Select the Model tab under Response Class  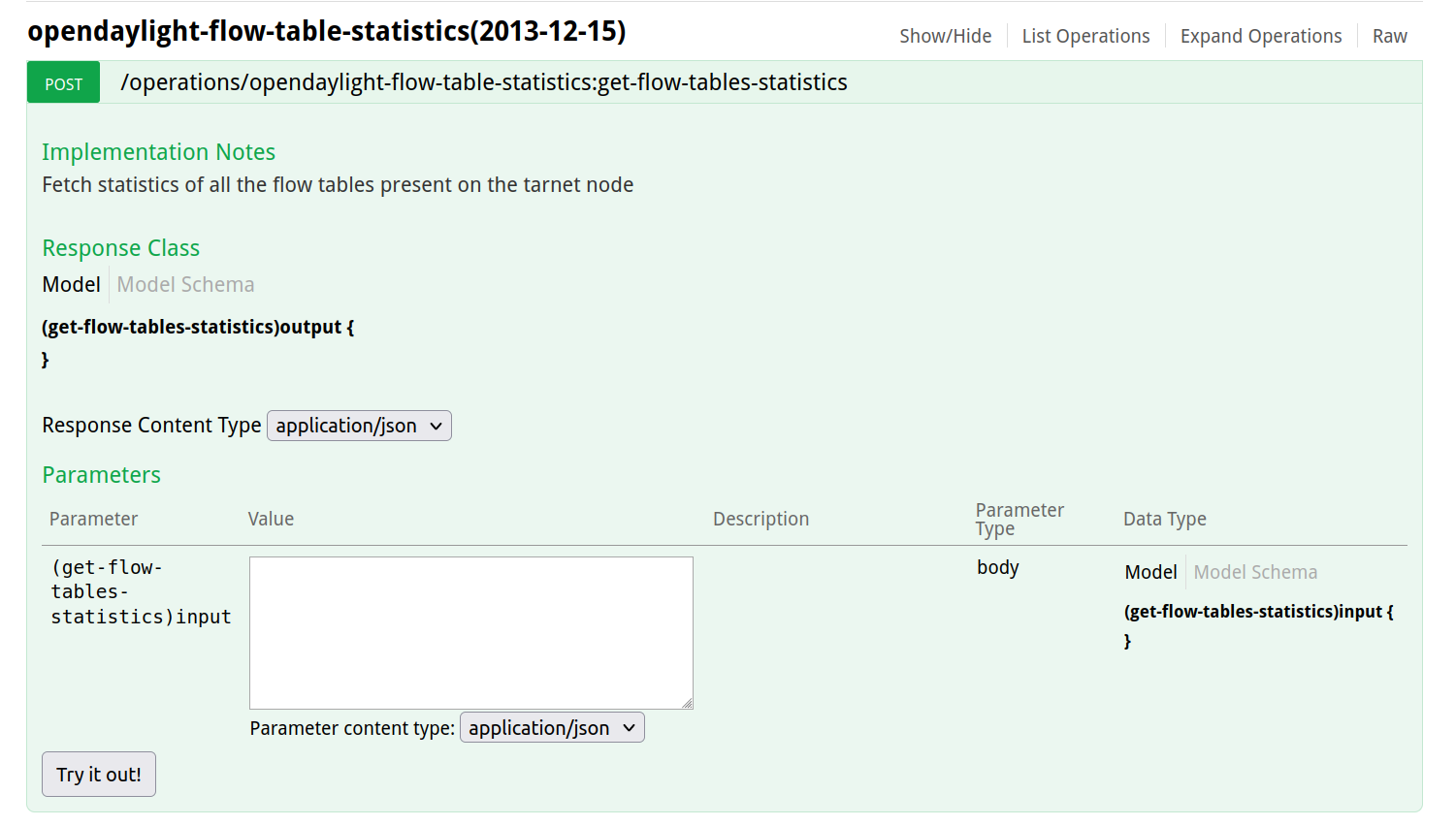(x=71, y=284)
